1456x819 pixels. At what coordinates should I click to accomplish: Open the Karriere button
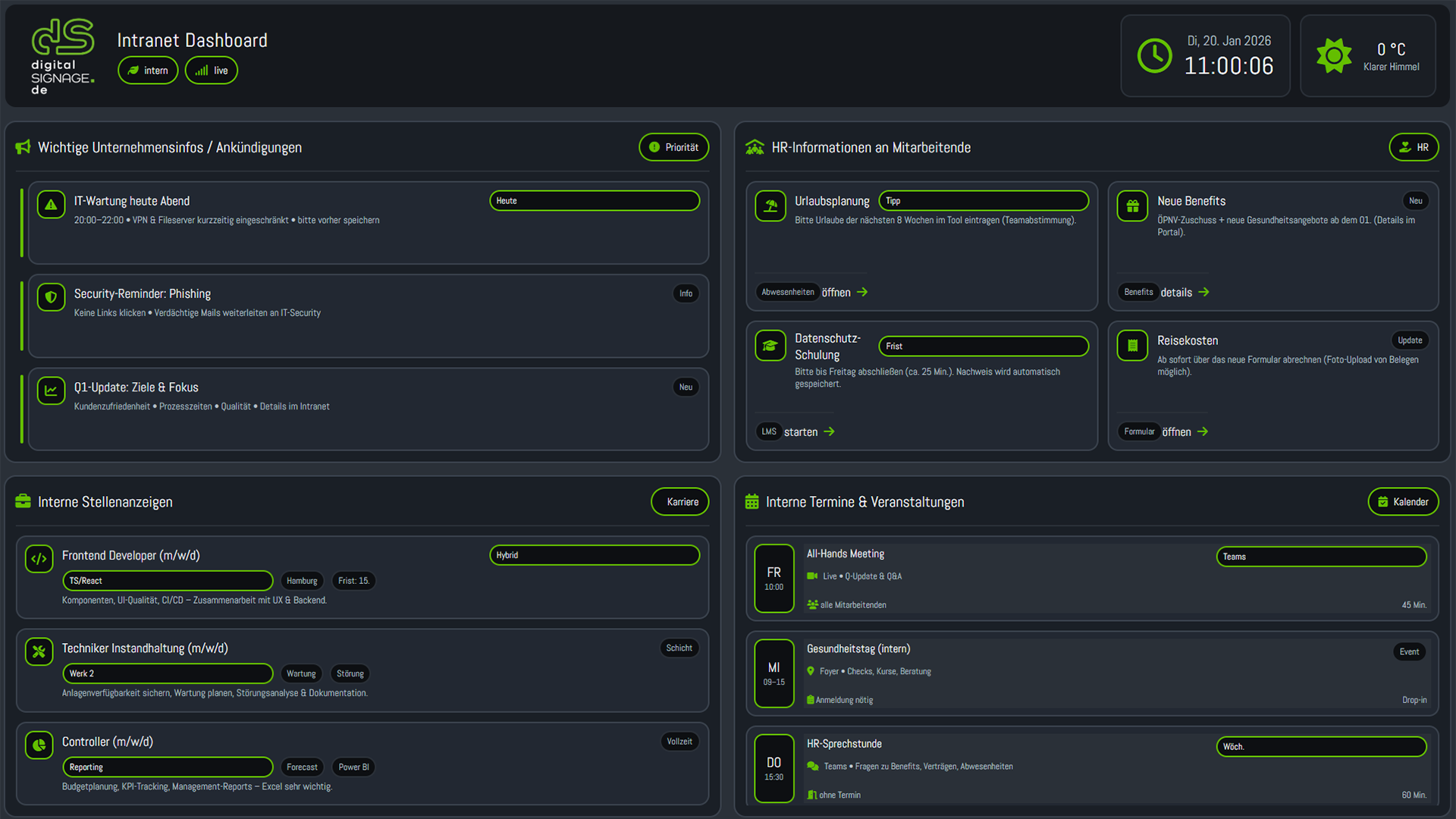click(x=679, y=501)
